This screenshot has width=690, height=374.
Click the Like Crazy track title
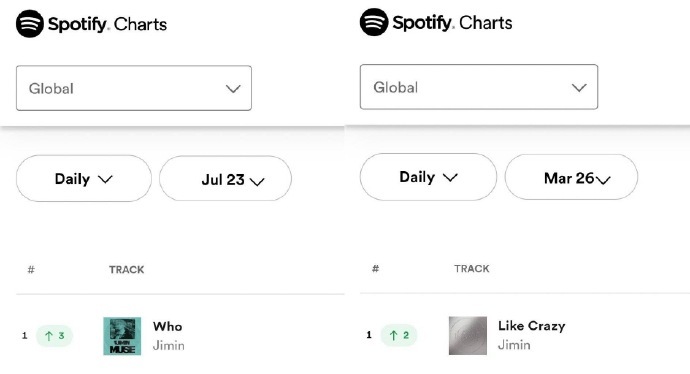point(532,326)
